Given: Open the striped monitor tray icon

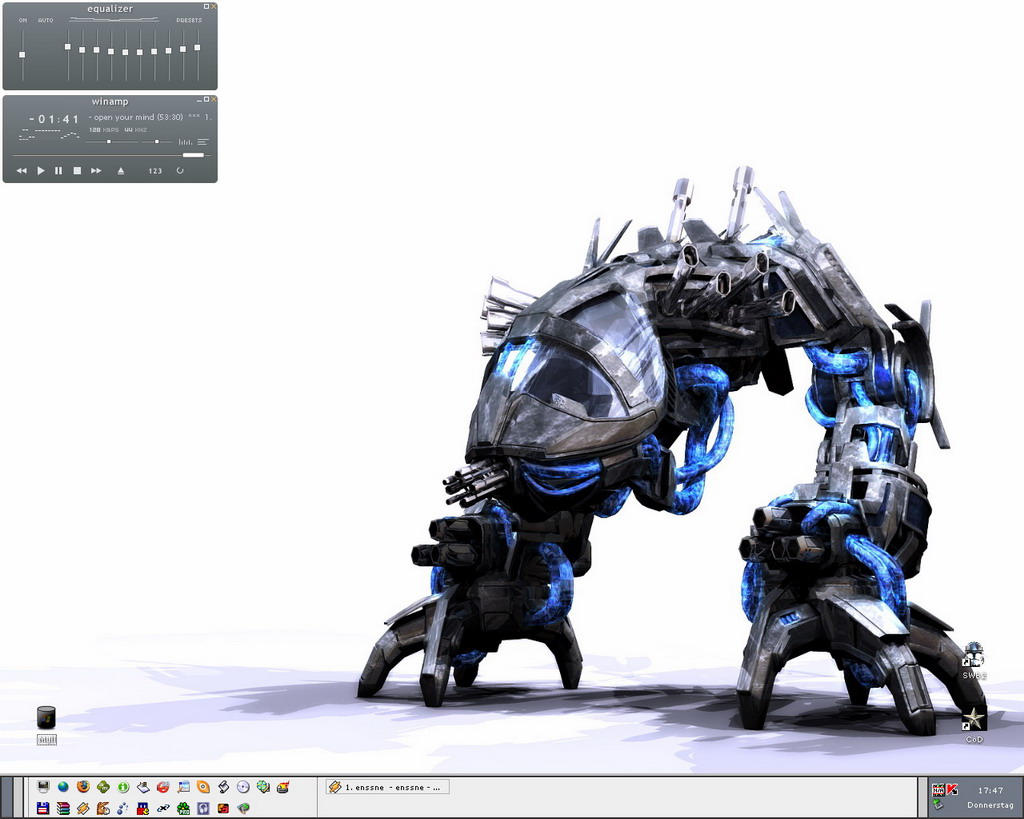Looking at the screenshot, I should [938, 790].
